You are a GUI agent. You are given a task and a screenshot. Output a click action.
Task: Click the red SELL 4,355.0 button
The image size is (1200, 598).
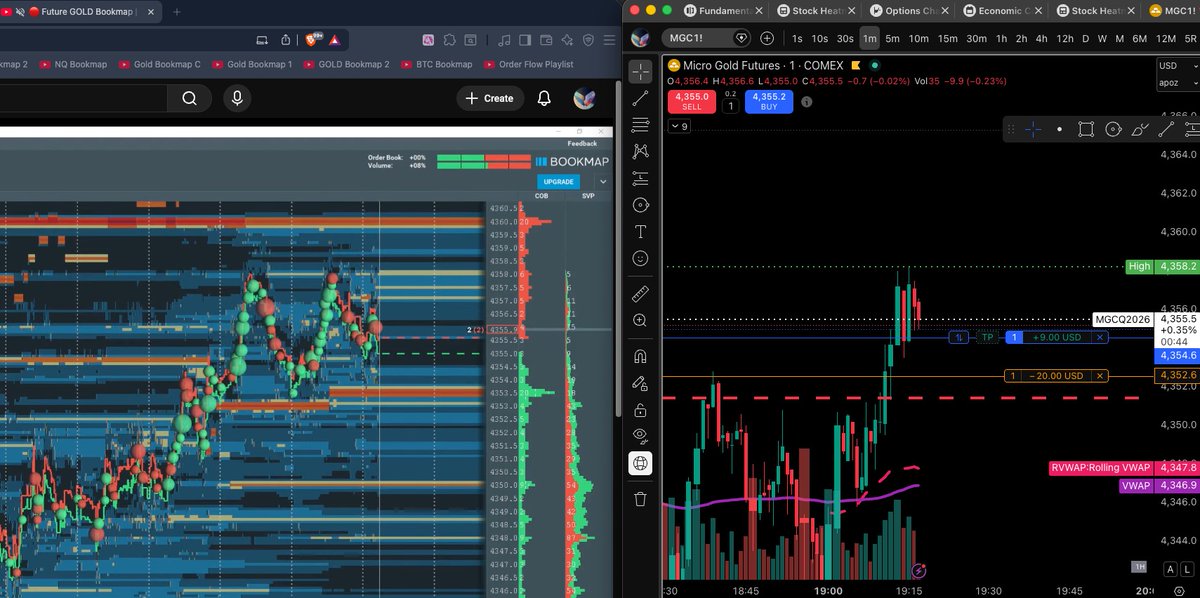694,101
